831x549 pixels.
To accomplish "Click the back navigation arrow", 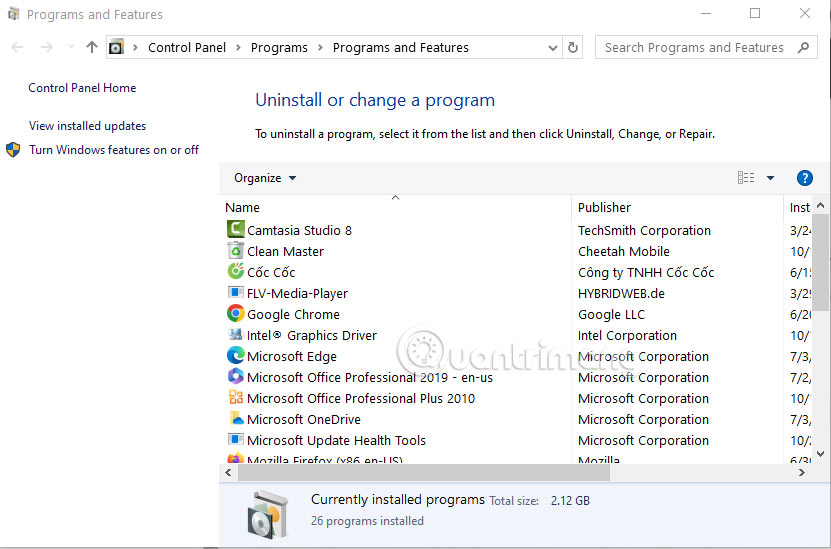I will [17, 47].
